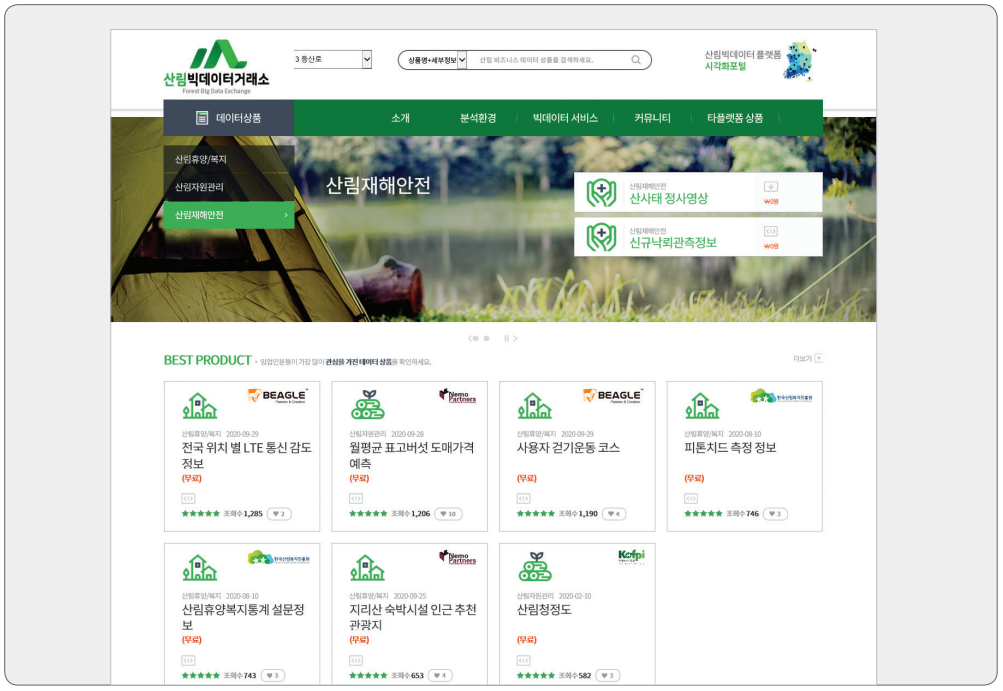Open the 타플랫폼 상품 menu
1003x691 pixels.
tap(735, 118)
